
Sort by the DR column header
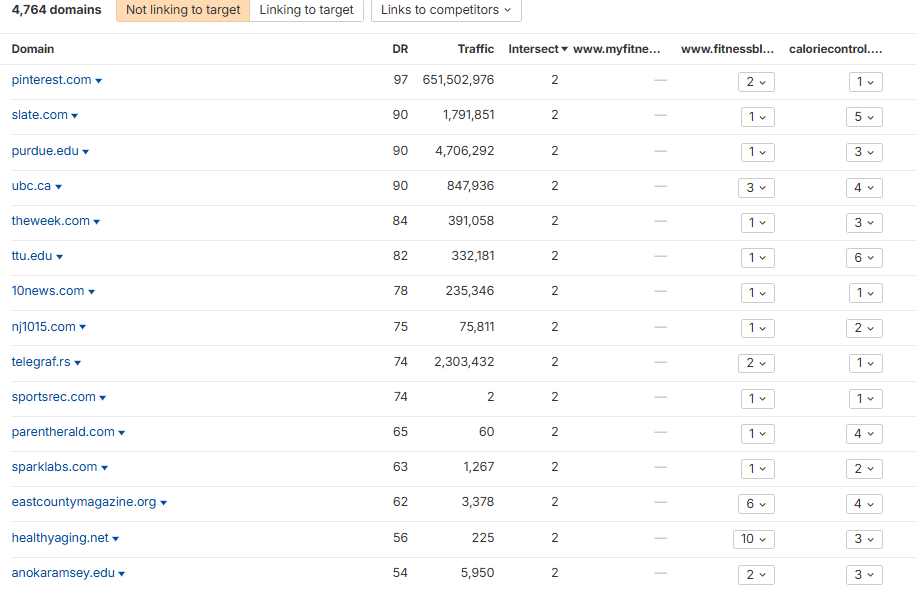400,49
